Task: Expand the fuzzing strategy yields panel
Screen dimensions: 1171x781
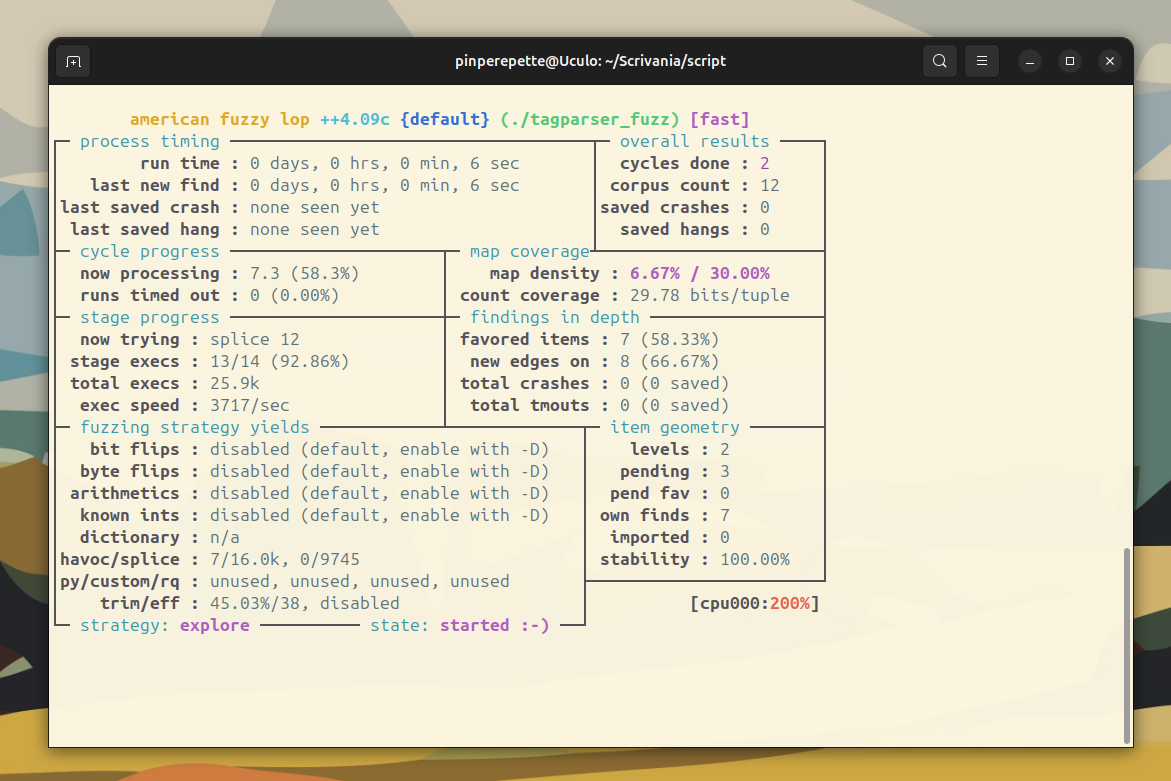Action: (197, 427)
